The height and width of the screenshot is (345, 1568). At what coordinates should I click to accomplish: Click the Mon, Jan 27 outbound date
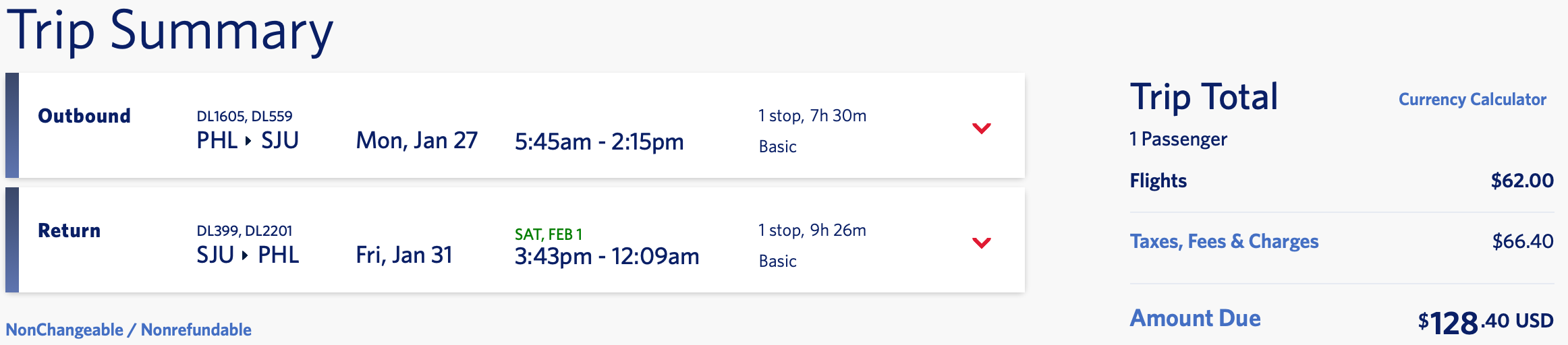coord(416,141)
